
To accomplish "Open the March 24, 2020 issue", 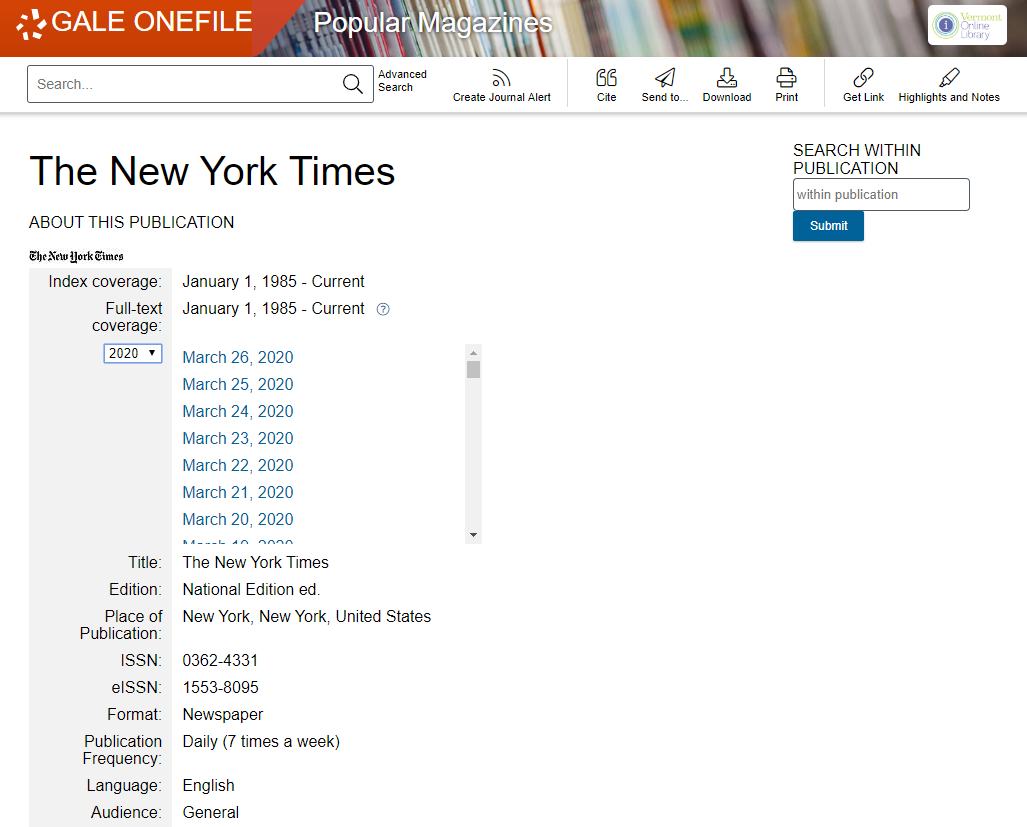I will point(238,411).
